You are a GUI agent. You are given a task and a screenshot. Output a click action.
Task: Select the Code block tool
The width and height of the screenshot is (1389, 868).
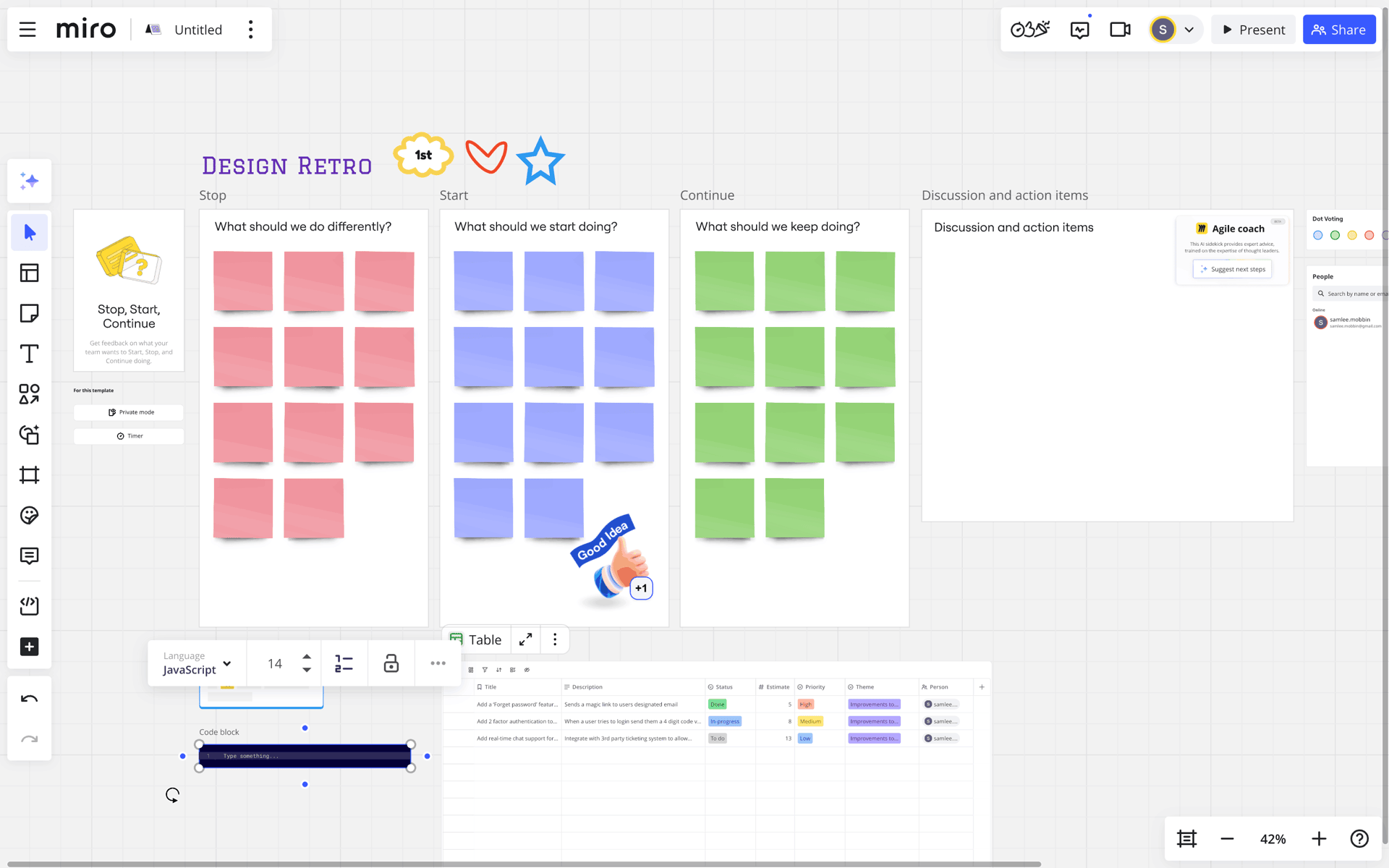click(x=29, y=606)
